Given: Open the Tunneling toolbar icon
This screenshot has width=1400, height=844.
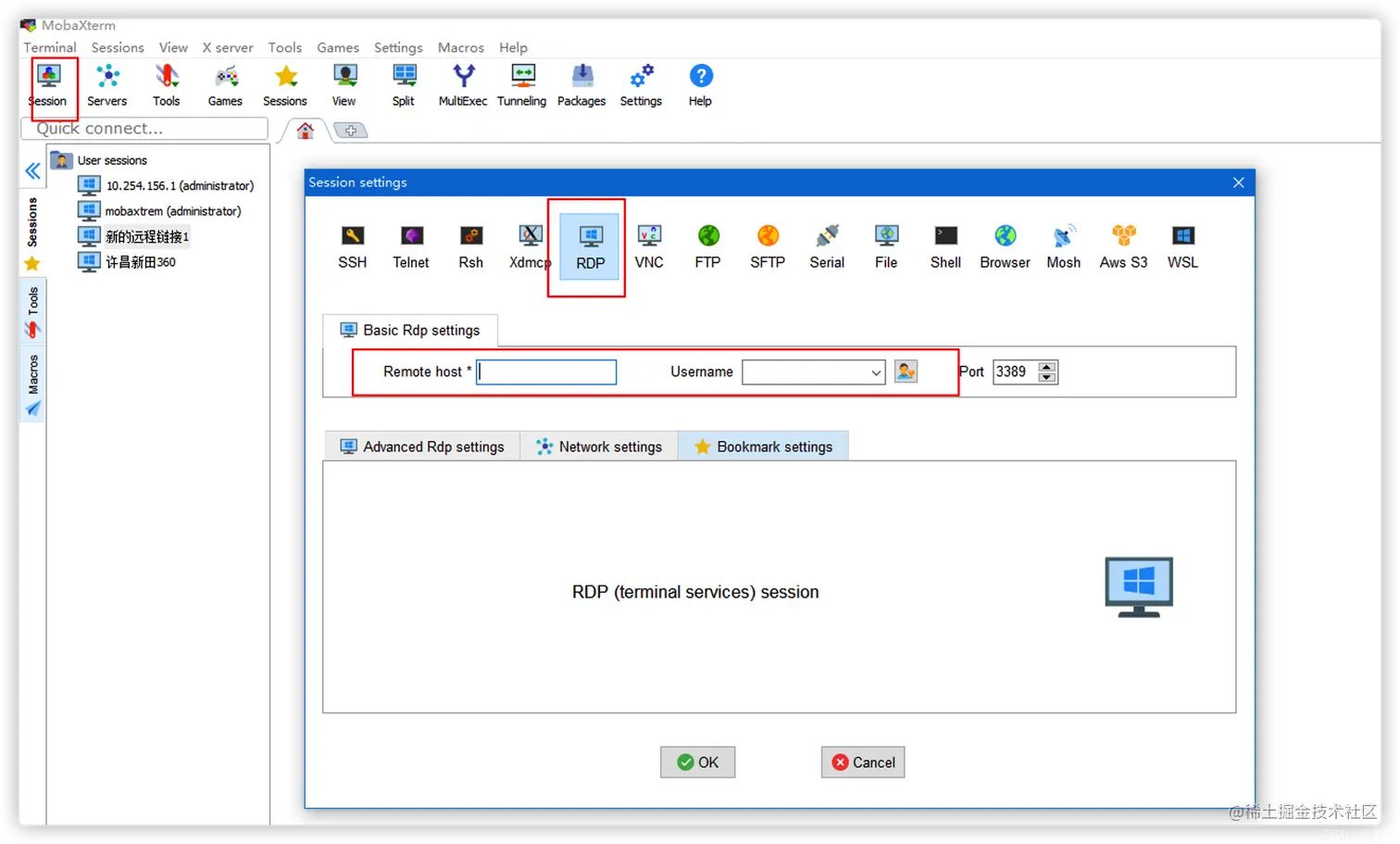Looking at the screenshot, I should pos(522,85).
